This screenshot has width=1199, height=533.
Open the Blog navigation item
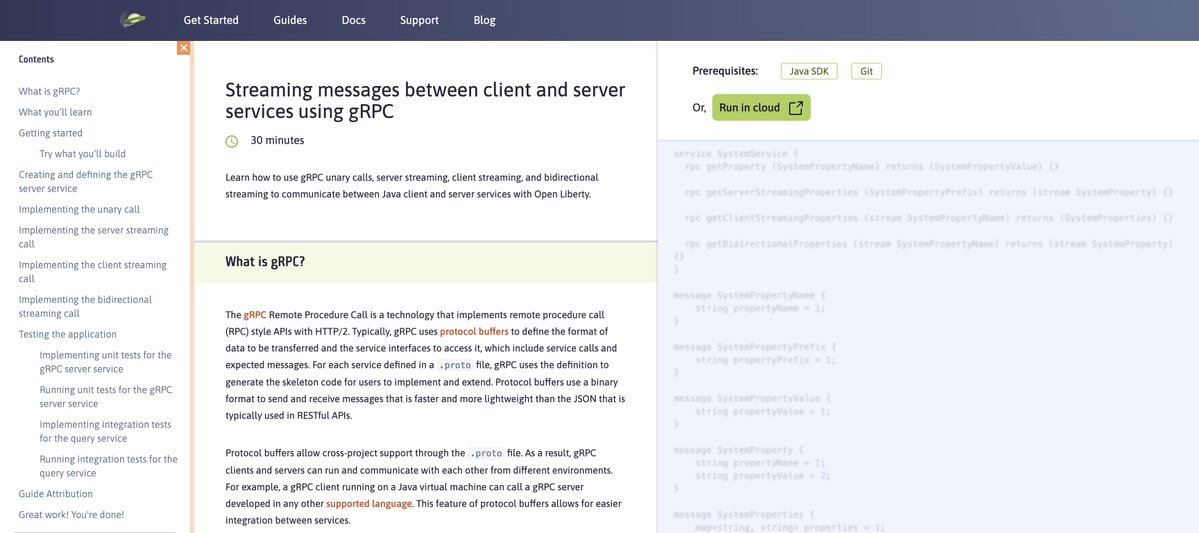pos(485,21)
